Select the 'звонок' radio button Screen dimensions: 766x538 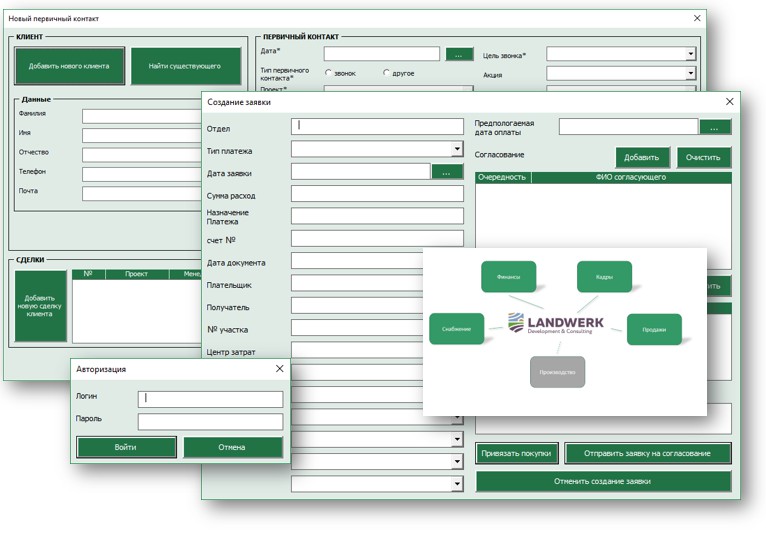coord(328,73)
